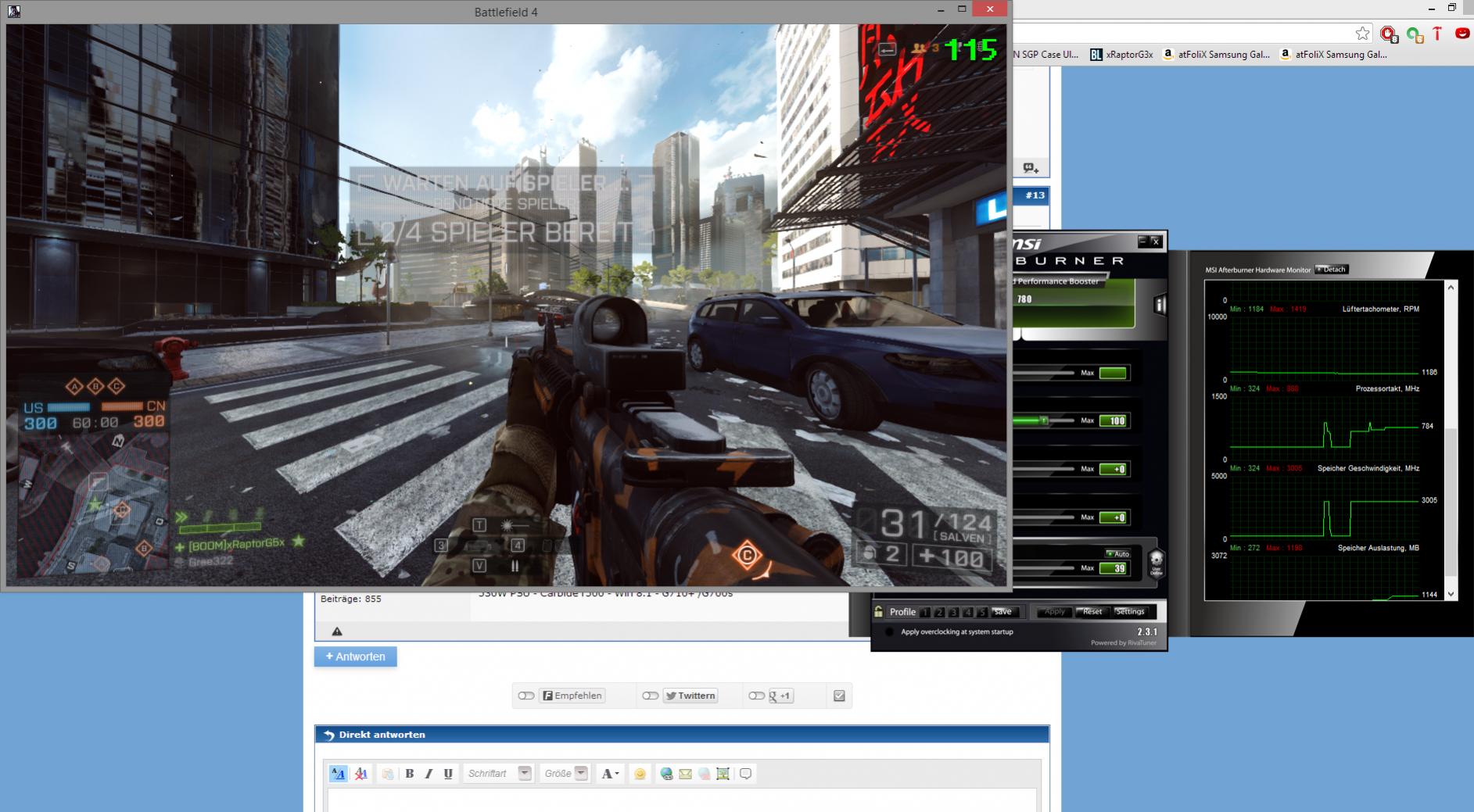Select Afterburner profile slot 5

coord(982,612)
